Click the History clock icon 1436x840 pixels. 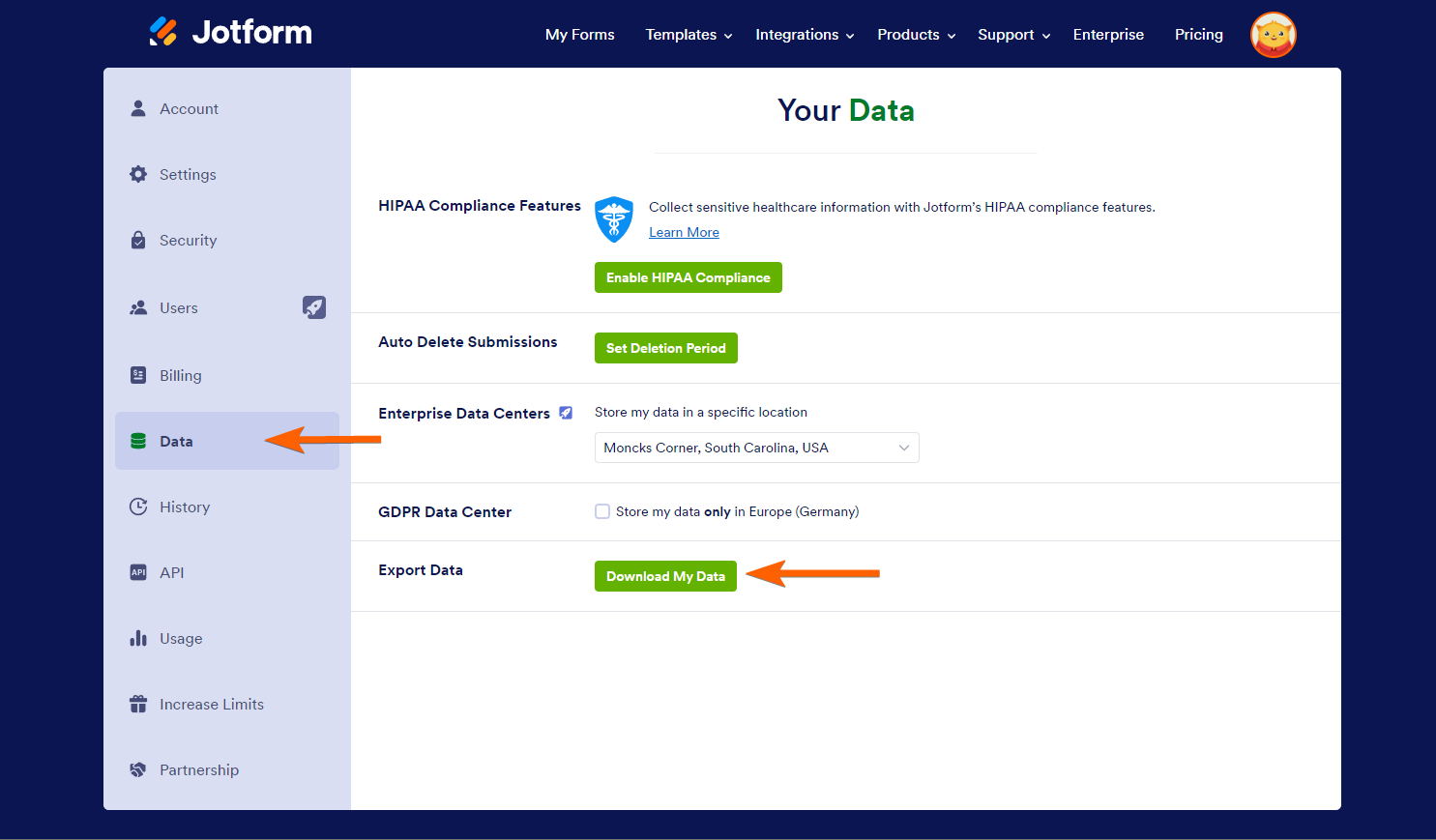tap(138, 507)
